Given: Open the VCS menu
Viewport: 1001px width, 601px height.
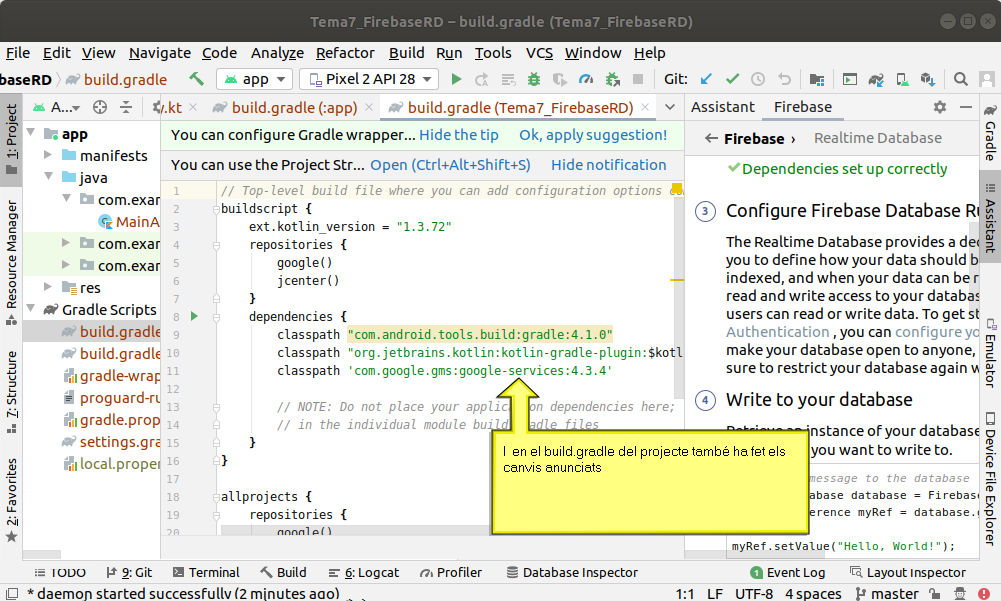Looking at the screenshot, I should point(539,53).
